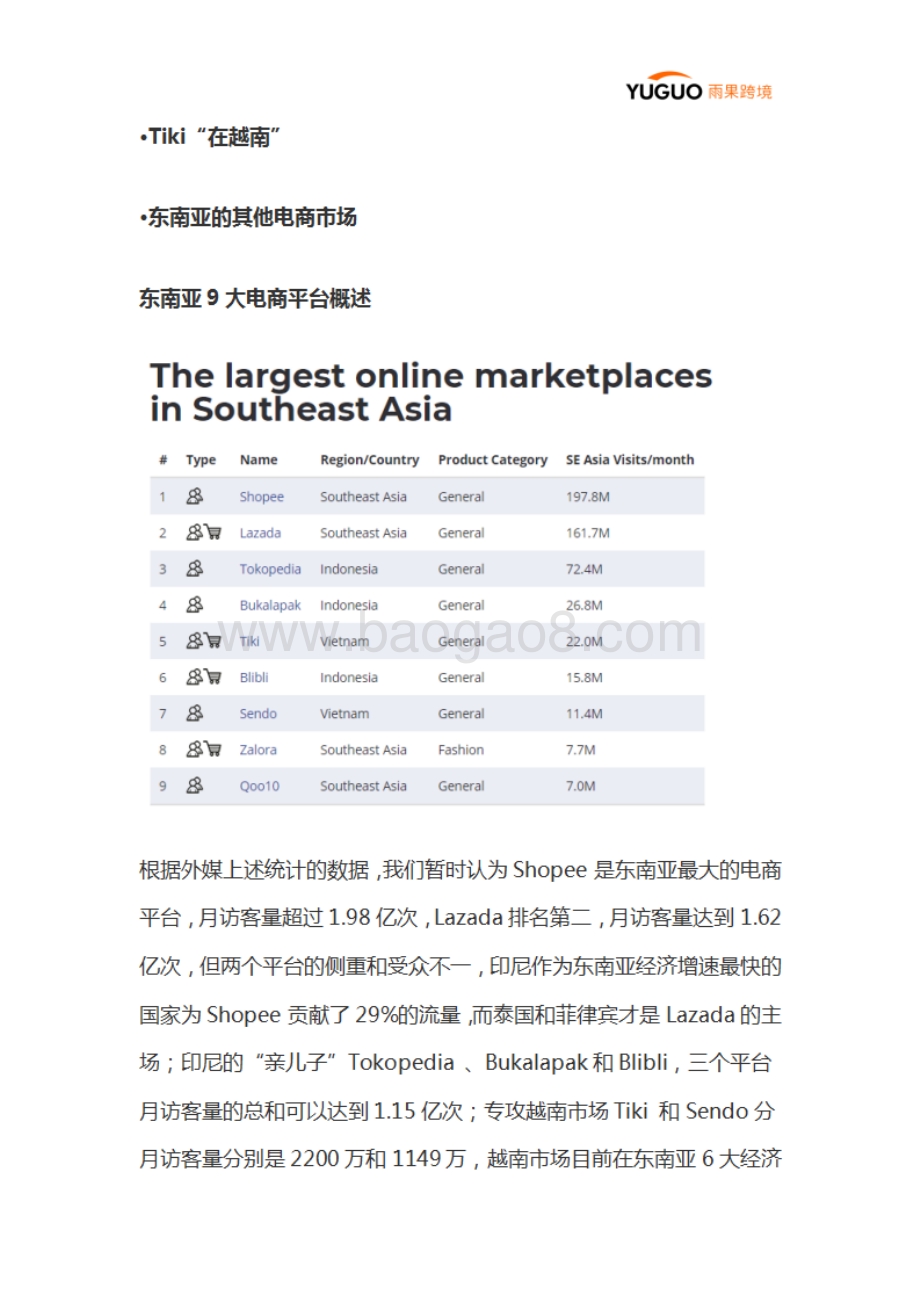Screen dimensions: 920x1302
Task: Click the 'SE Asia Visits/month' column header
Action: coord(630,460)
